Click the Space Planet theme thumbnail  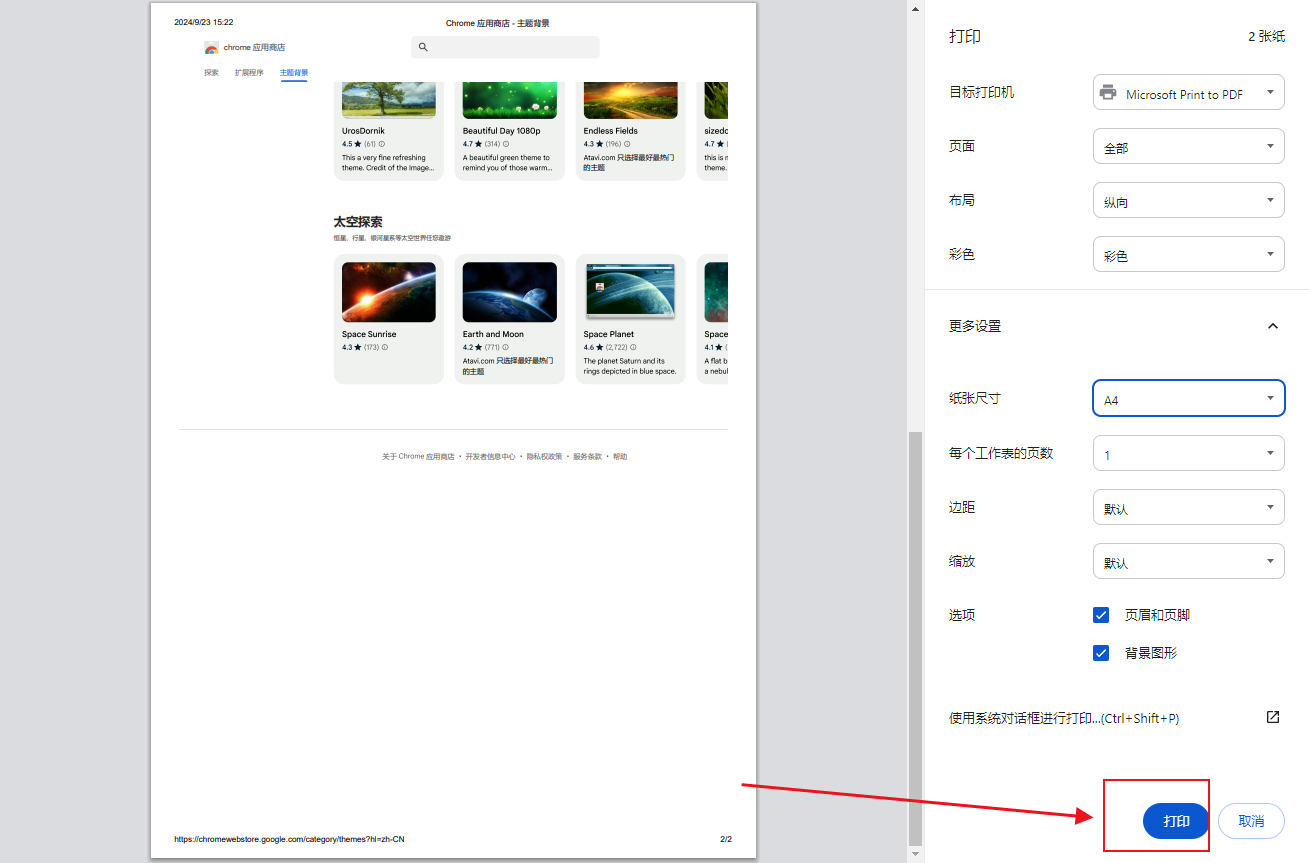click(x=631, y=292)
